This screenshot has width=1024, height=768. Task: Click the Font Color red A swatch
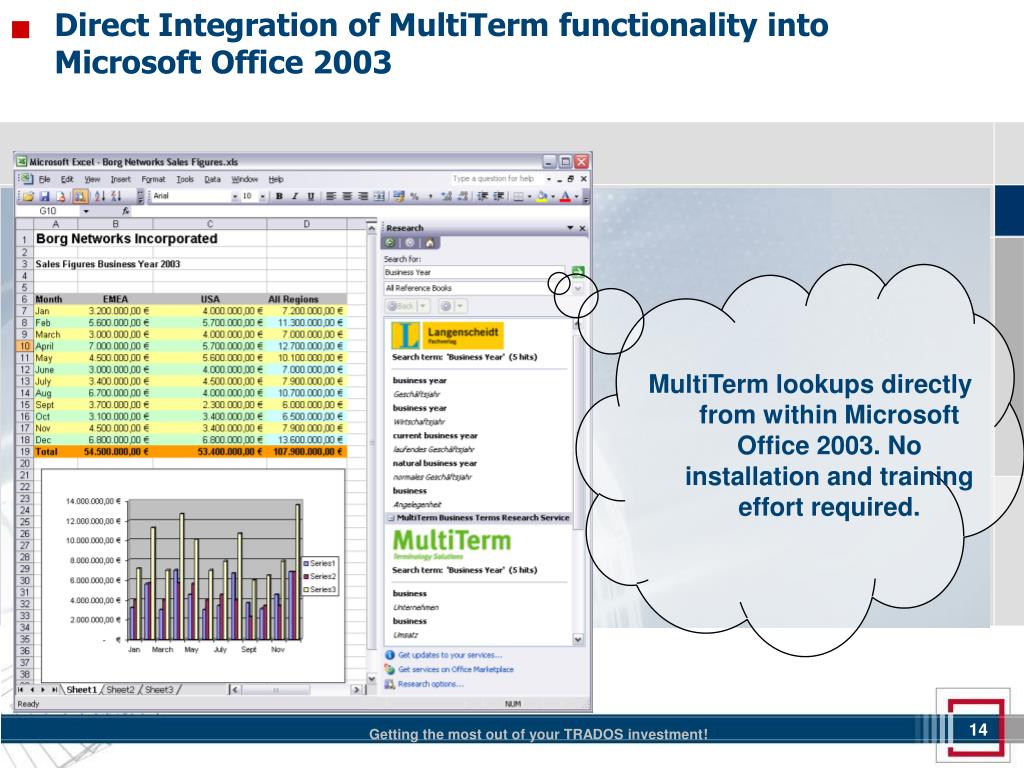click(x=566, y=196)
